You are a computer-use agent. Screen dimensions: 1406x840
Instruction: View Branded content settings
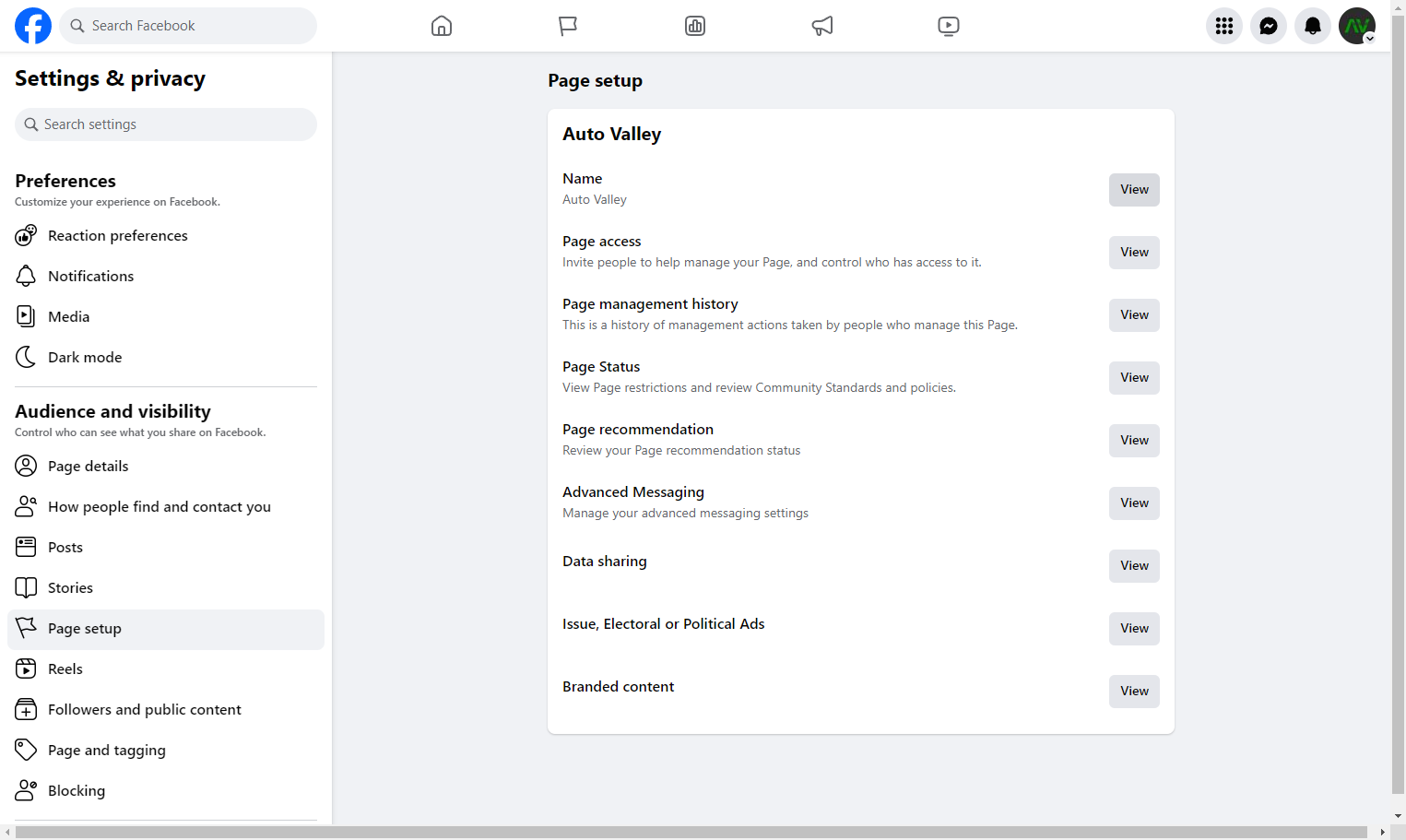click(1134, 692)
